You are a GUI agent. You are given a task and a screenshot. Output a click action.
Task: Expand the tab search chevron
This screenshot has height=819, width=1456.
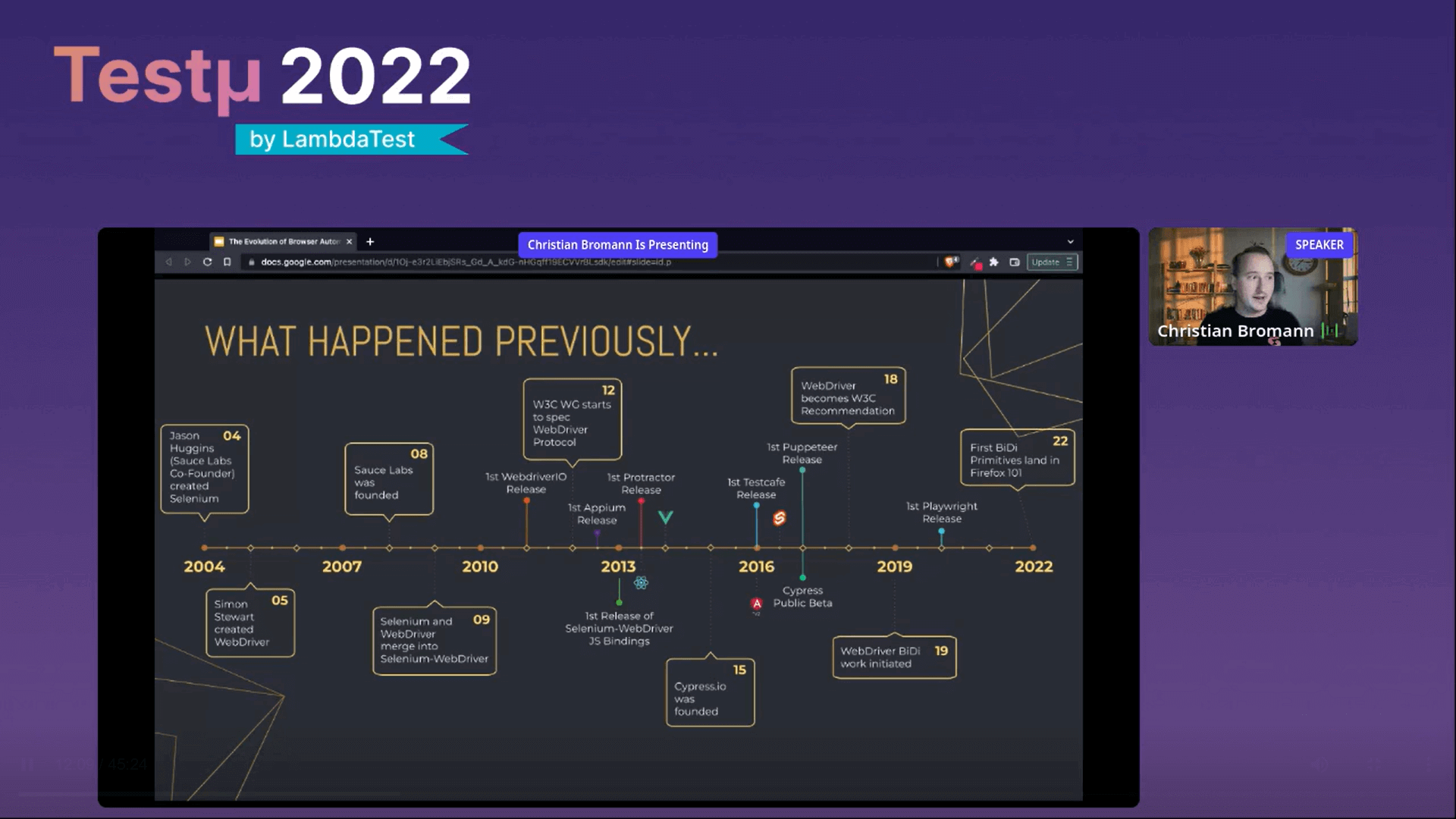[1071, 242]
